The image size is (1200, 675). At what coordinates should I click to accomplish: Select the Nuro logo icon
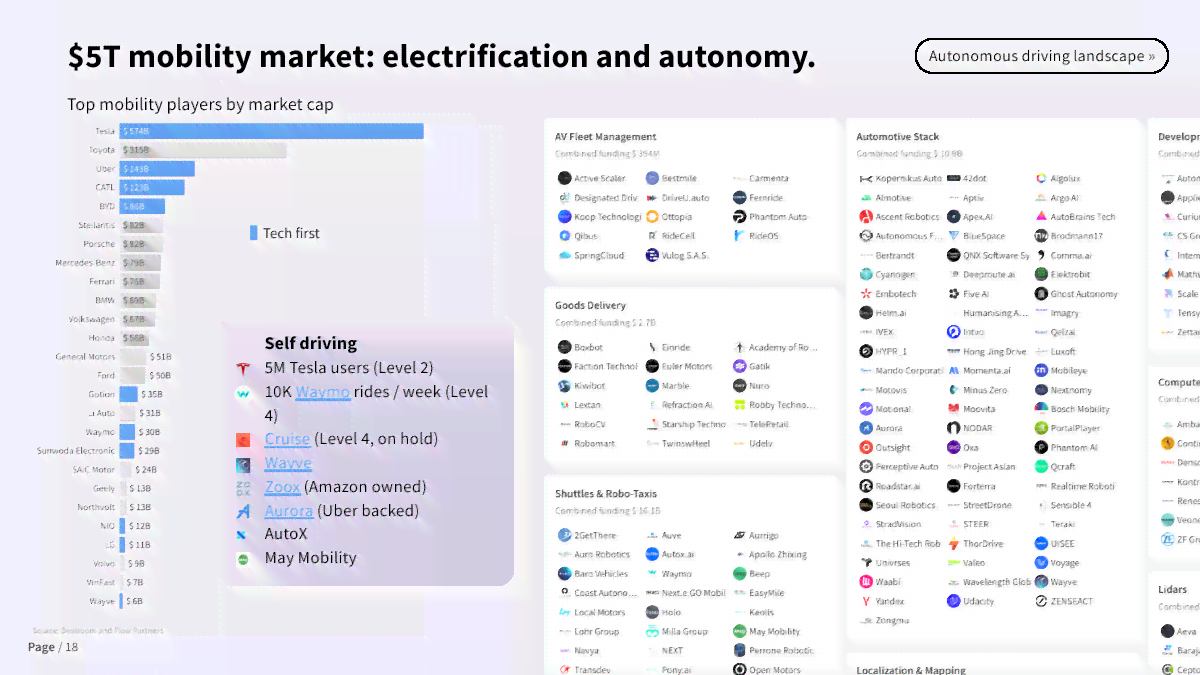click(740, 386)
